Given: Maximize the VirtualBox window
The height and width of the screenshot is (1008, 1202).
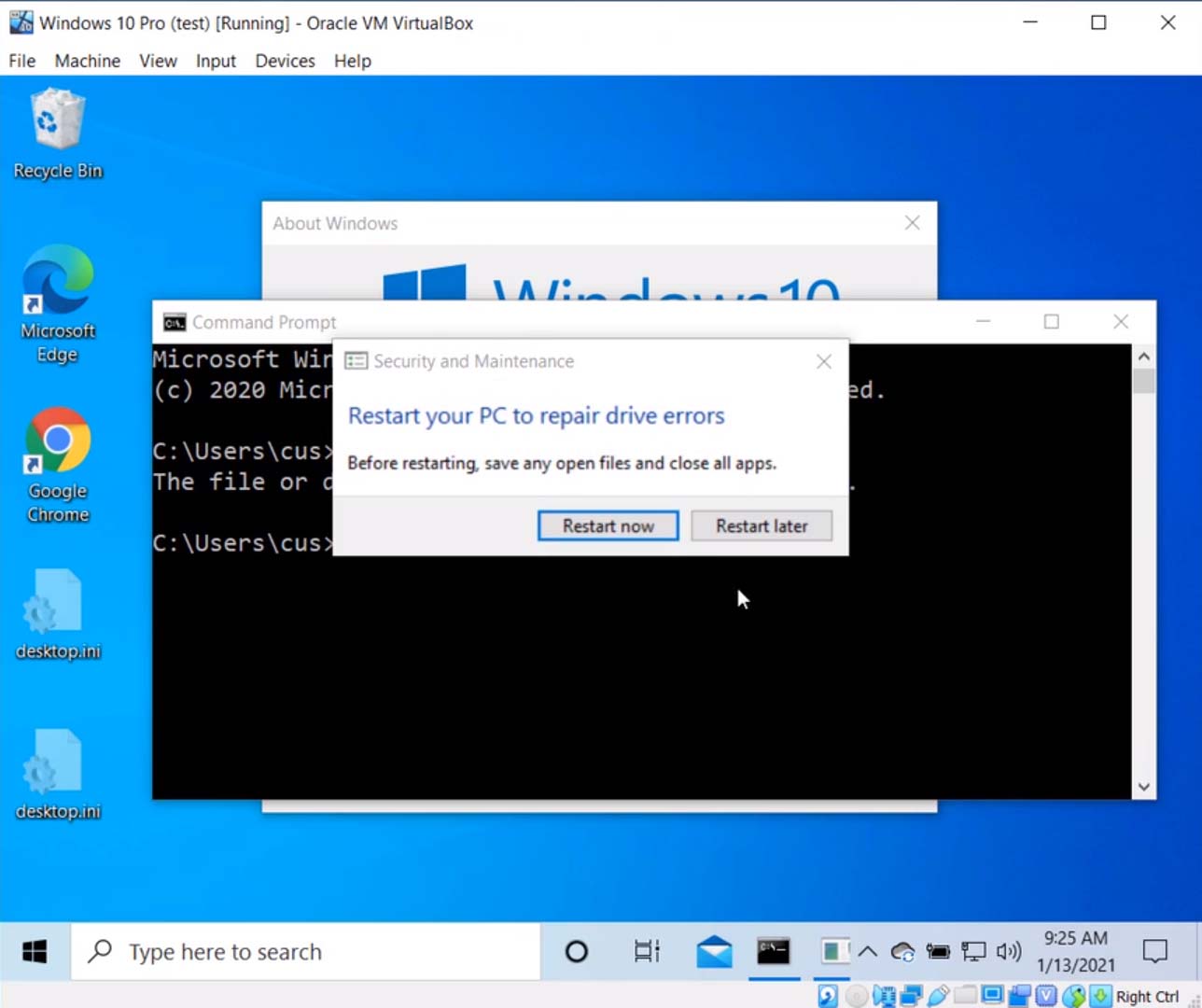Looking at the screenshot, I should pyautogui.click(x=1099, y=22).
